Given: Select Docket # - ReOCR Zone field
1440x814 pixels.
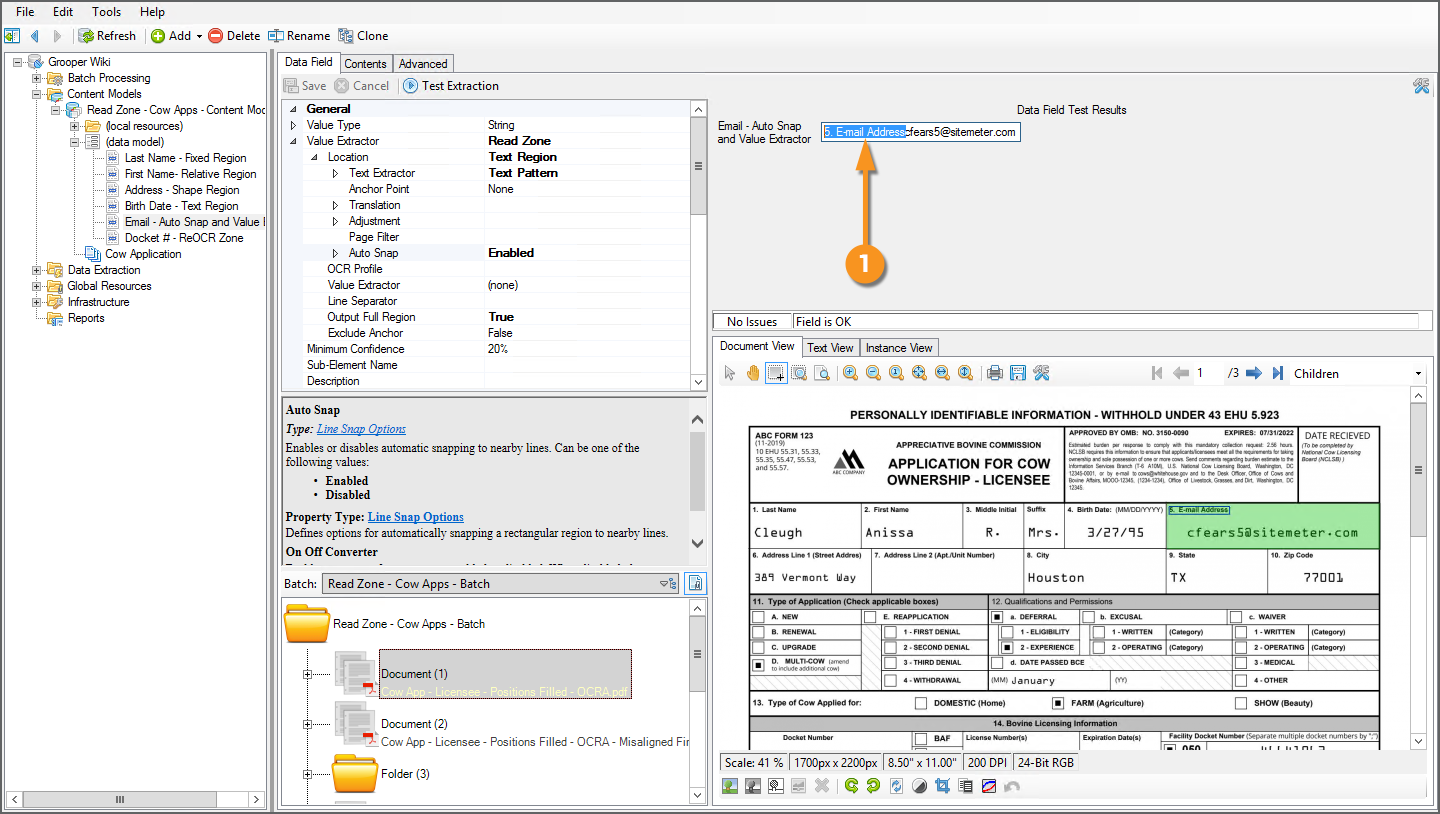Looking at the screenshot, I should [183, 238].
